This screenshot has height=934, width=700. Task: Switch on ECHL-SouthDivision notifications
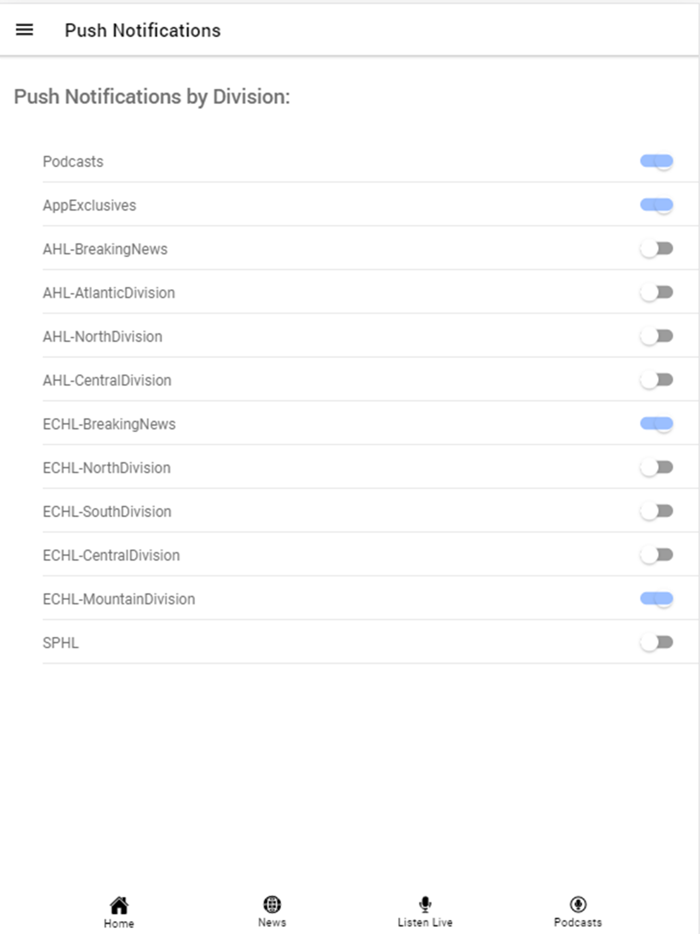click(657, 511)
